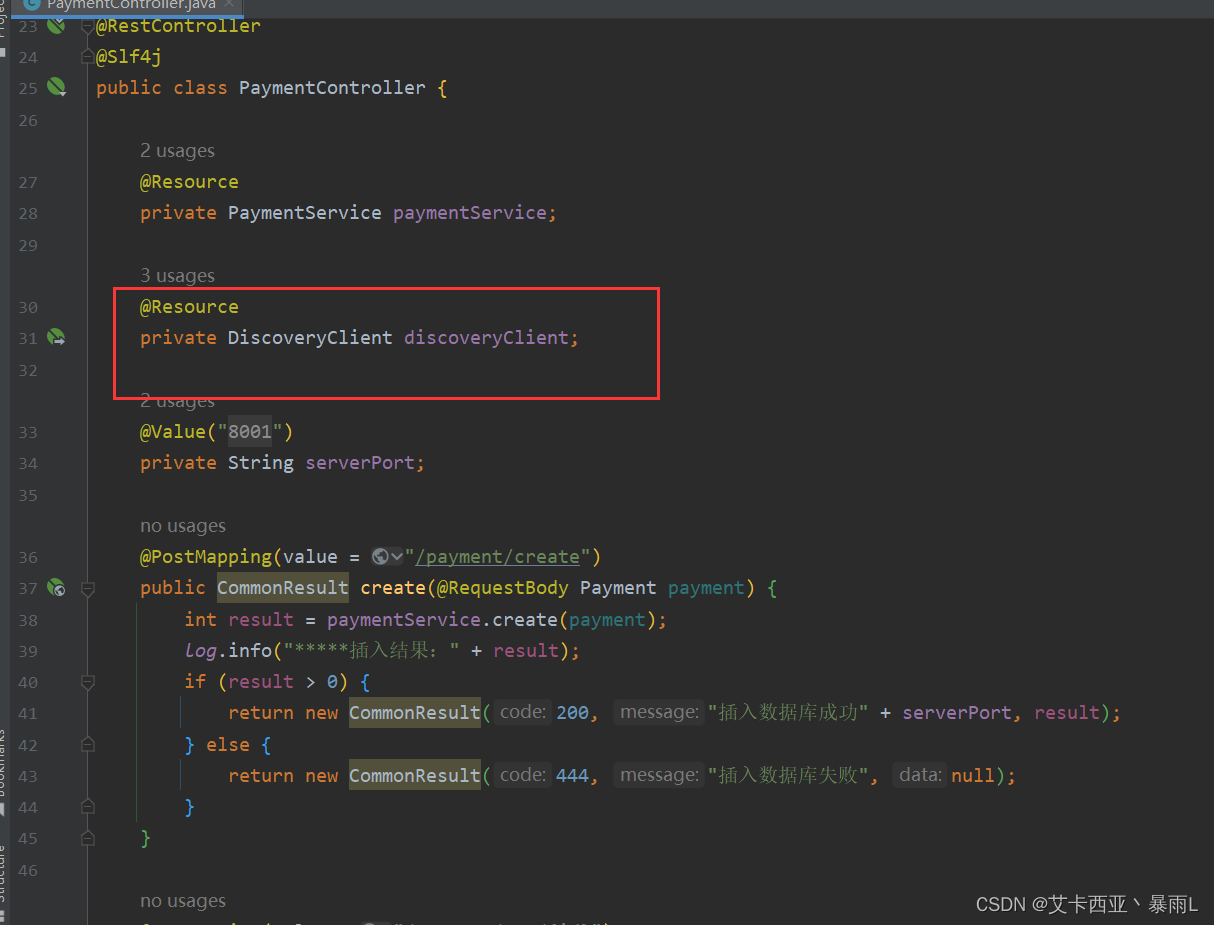Click the globe URL icon in @PostMapping
Screen dimensions: 1214x925
pyautogui.click(x=380, y=557)
